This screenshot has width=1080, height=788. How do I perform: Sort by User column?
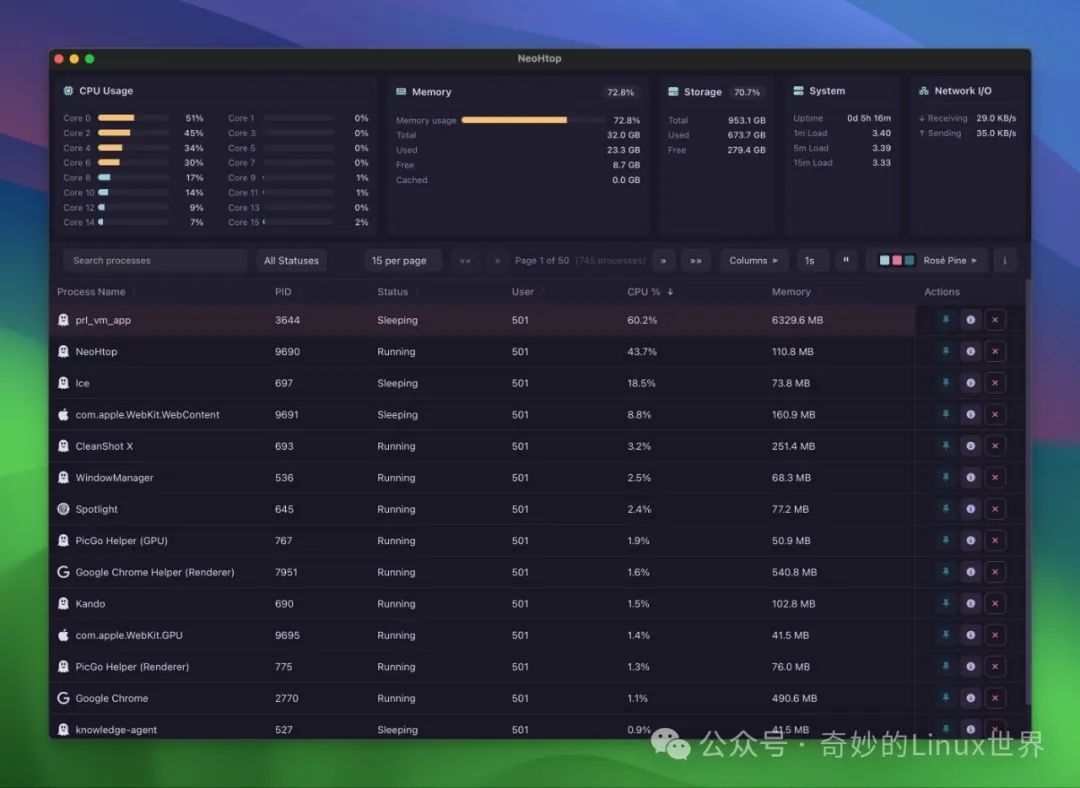[523, 292]
